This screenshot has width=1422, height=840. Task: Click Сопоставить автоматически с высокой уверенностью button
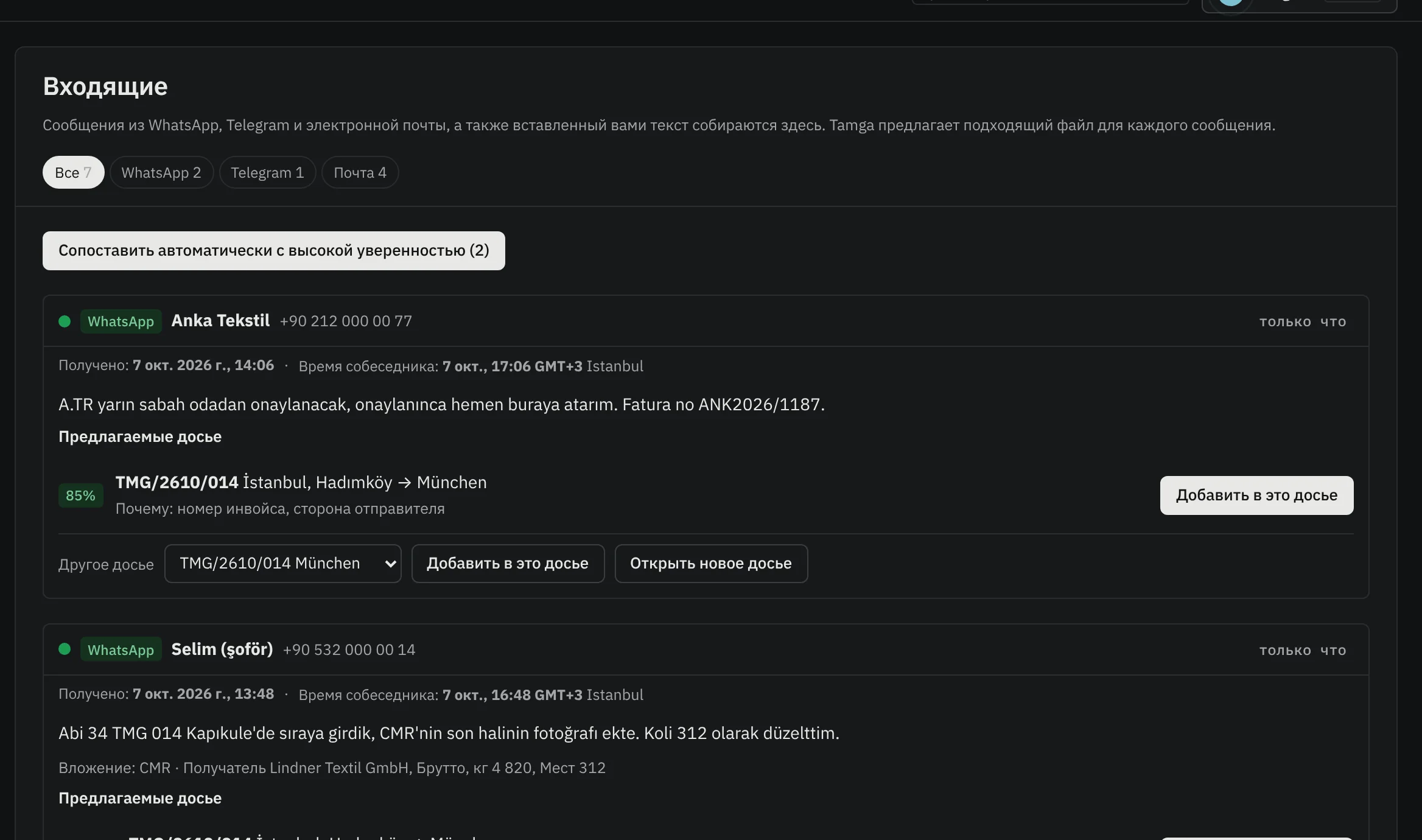(273, 250)
